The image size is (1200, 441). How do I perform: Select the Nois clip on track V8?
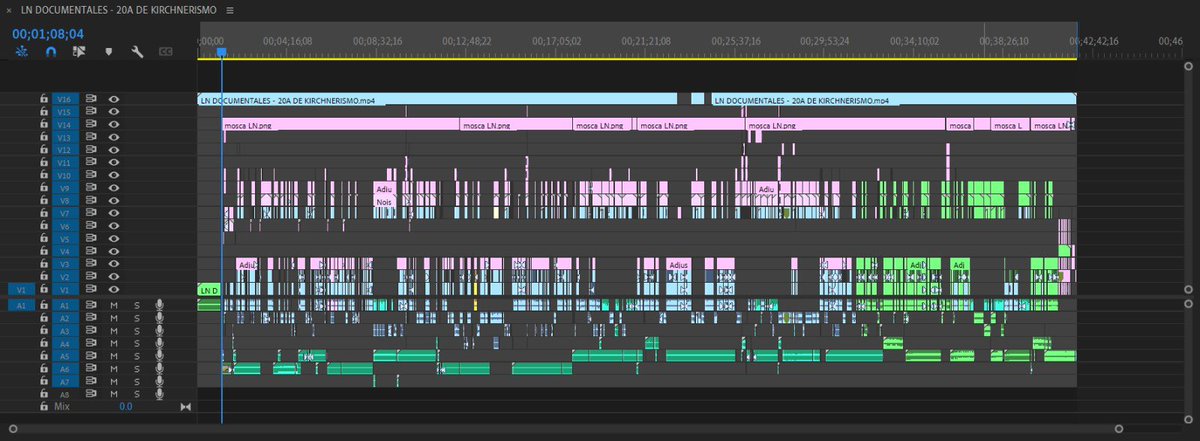385,201
